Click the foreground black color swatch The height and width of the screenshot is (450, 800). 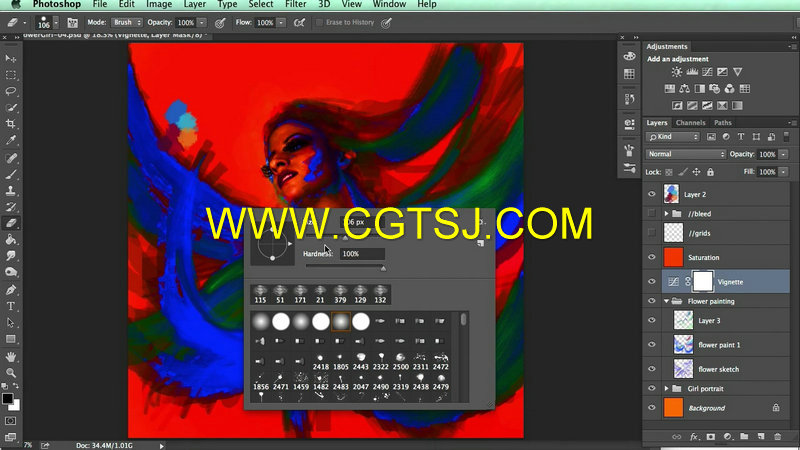pos(7,398)
